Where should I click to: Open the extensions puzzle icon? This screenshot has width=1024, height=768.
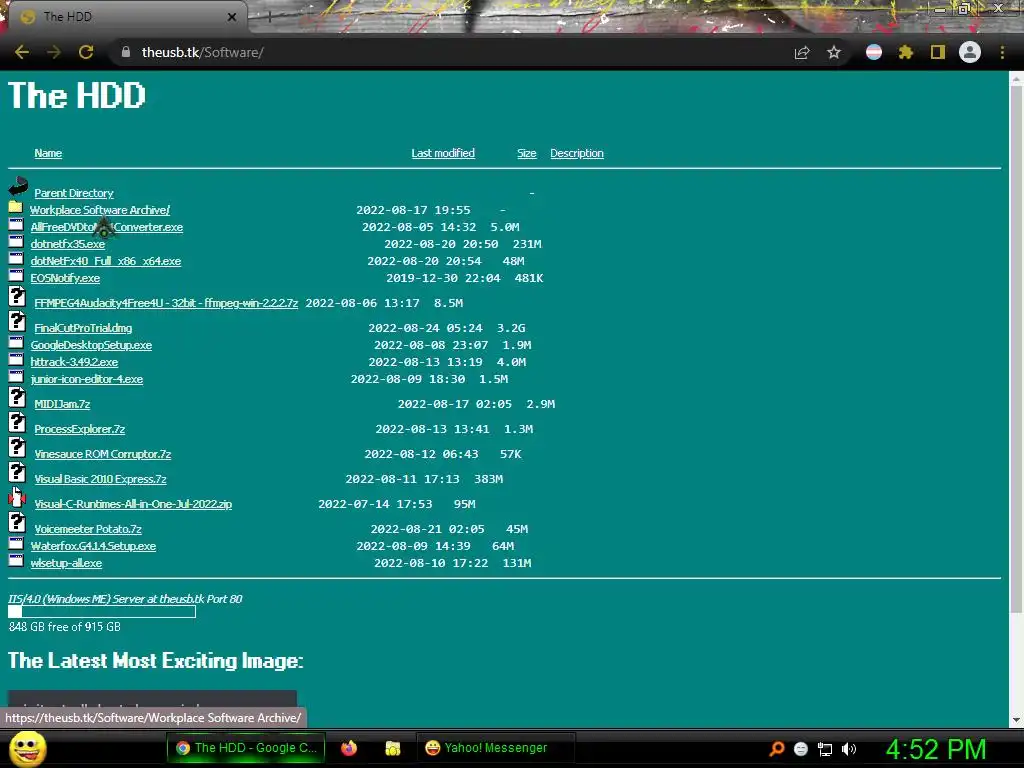click(906, 52)
